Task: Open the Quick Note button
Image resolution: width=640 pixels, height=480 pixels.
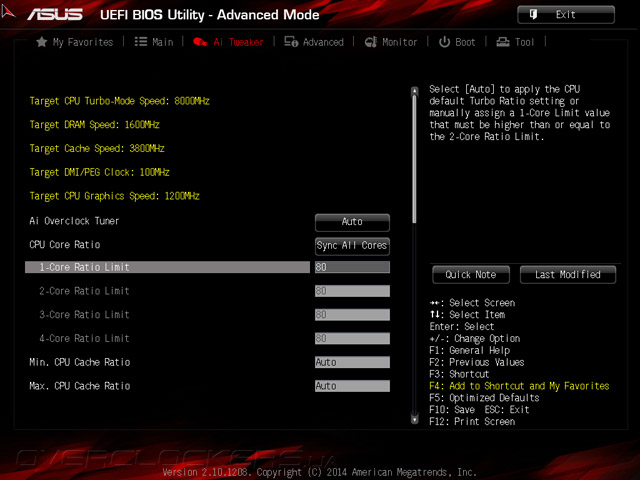Action: (471, 275)
